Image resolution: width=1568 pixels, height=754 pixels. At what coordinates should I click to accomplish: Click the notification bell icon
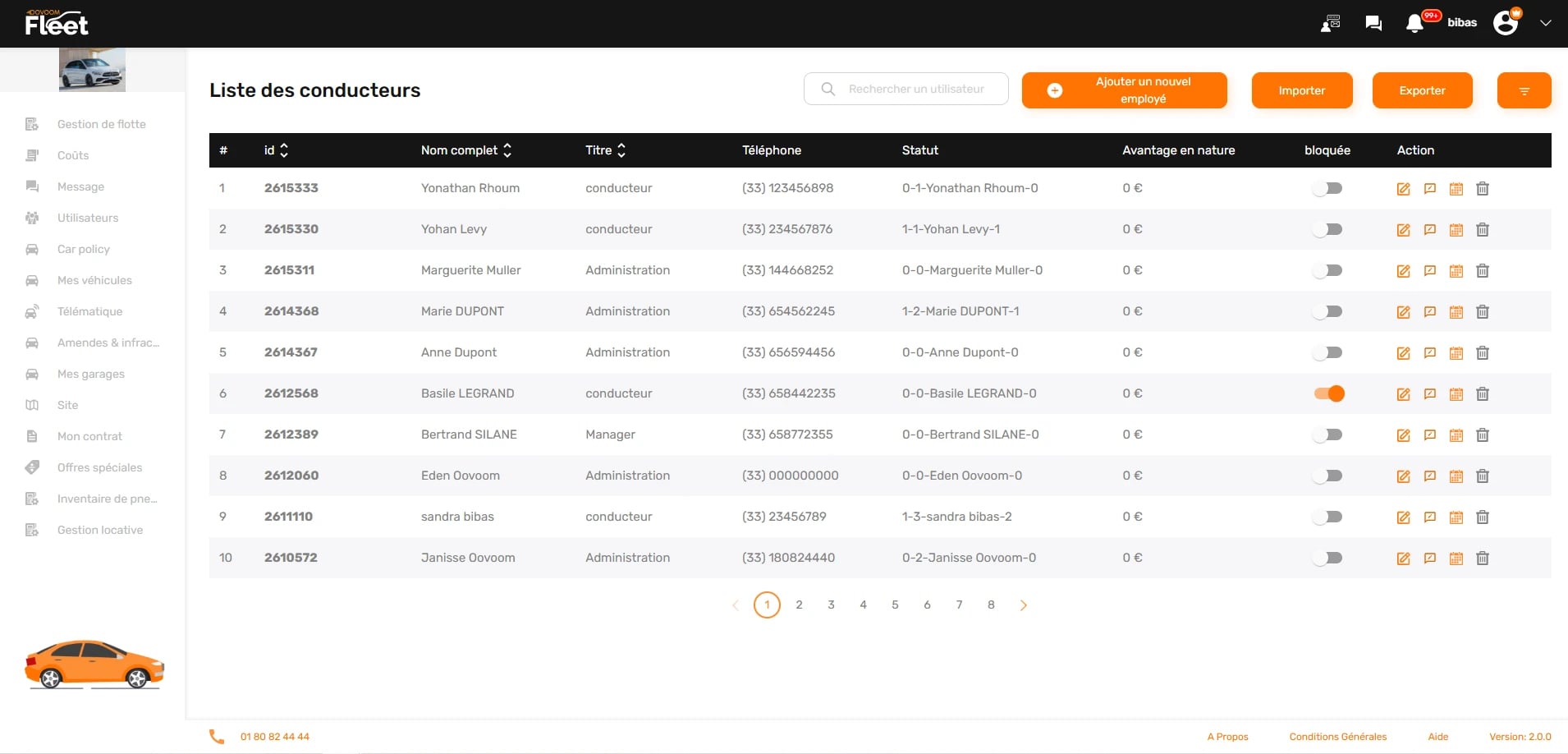click(1414, 23)
